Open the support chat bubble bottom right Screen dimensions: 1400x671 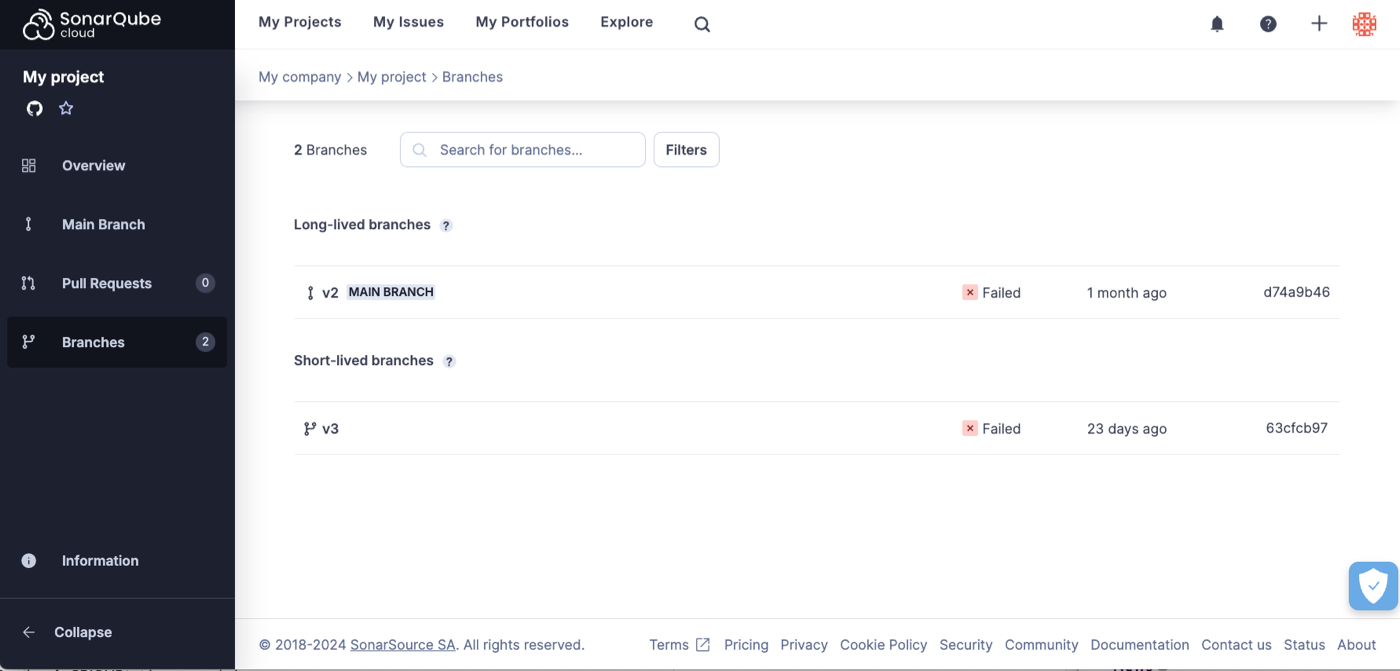point(1372,586)
